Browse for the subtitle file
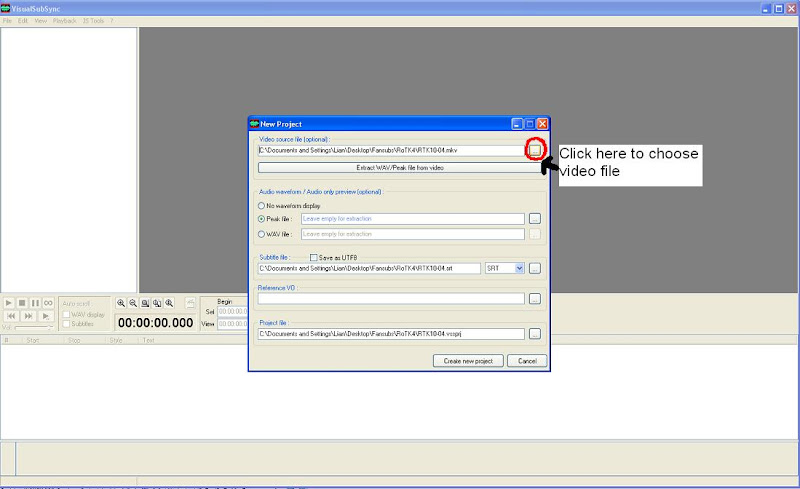The image size is (800, 489). [x=535, y=268]
